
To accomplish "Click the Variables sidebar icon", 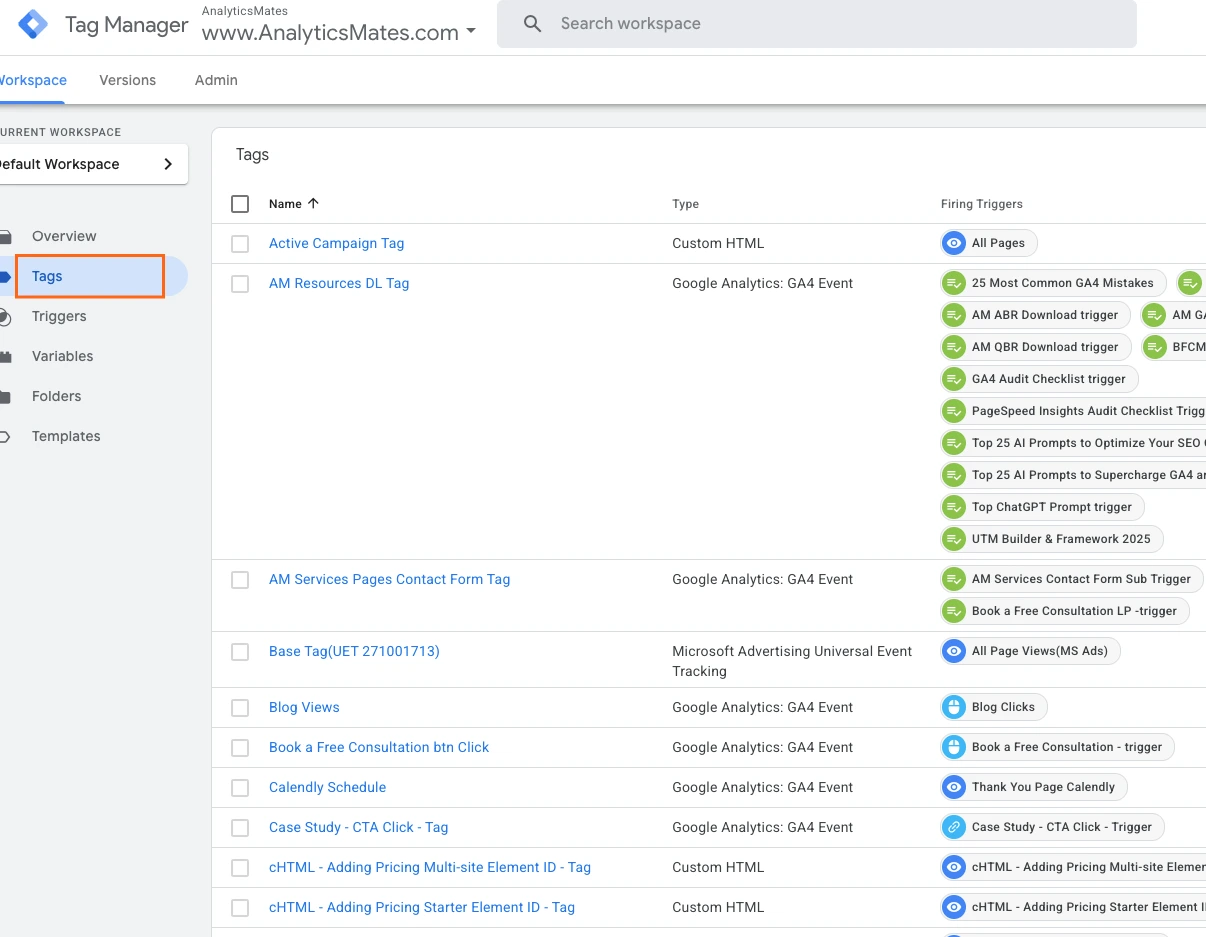I will point(5,357).
